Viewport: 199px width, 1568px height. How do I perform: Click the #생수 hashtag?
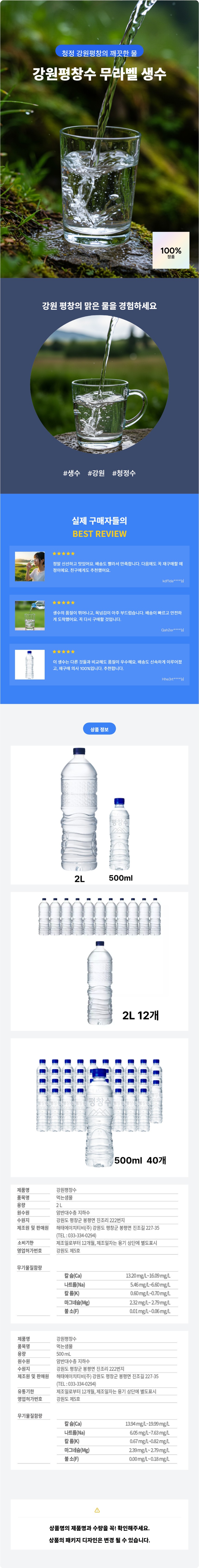coord(72,473)
